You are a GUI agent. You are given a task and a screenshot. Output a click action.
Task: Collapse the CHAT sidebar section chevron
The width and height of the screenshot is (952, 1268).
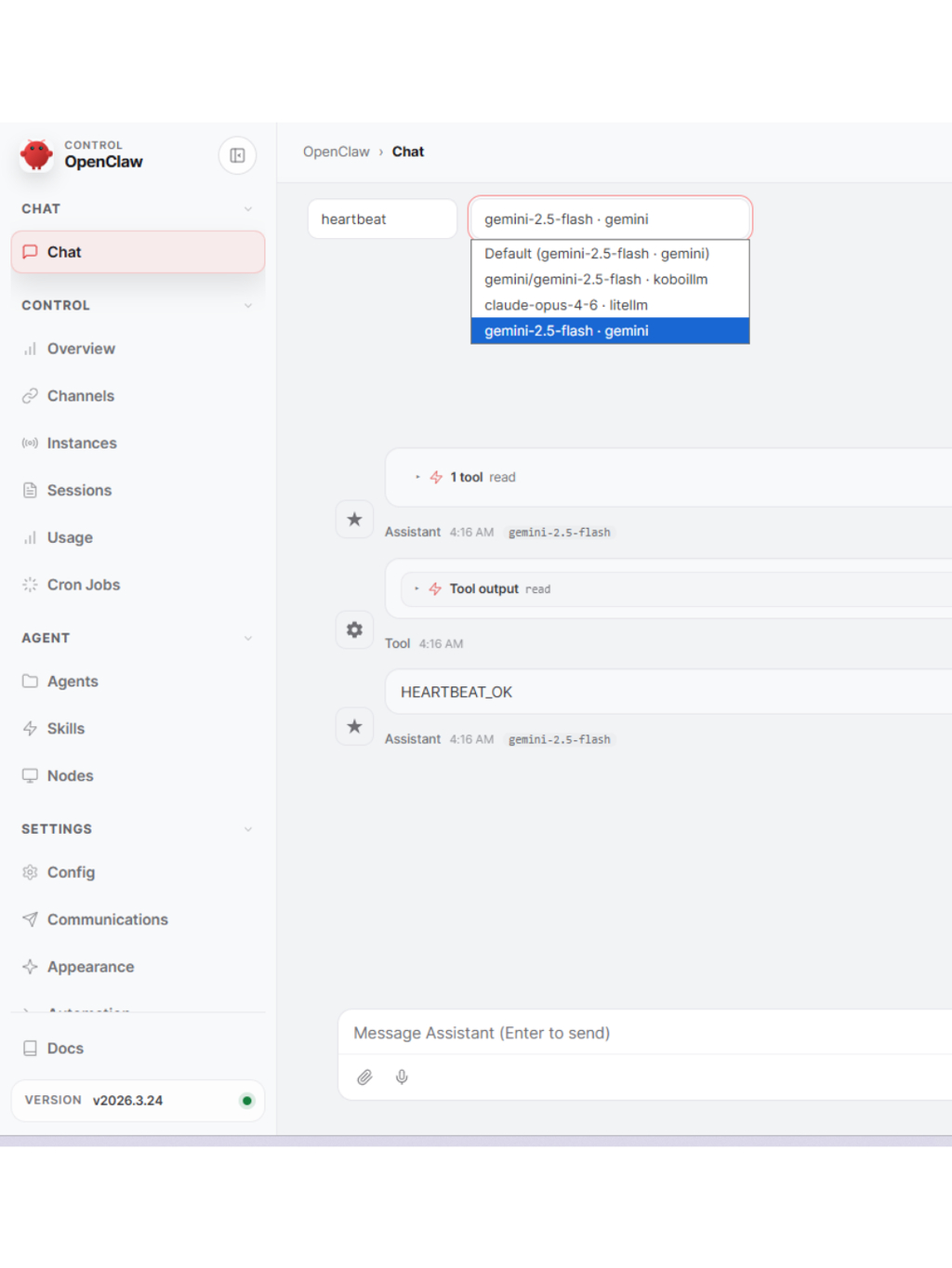pos(248,209)
